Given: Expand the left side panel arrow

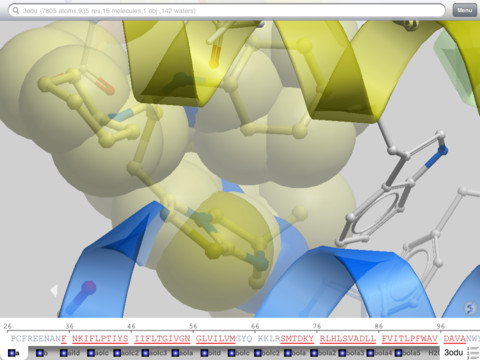Looking at the screenshot, I should click(54, 290).
